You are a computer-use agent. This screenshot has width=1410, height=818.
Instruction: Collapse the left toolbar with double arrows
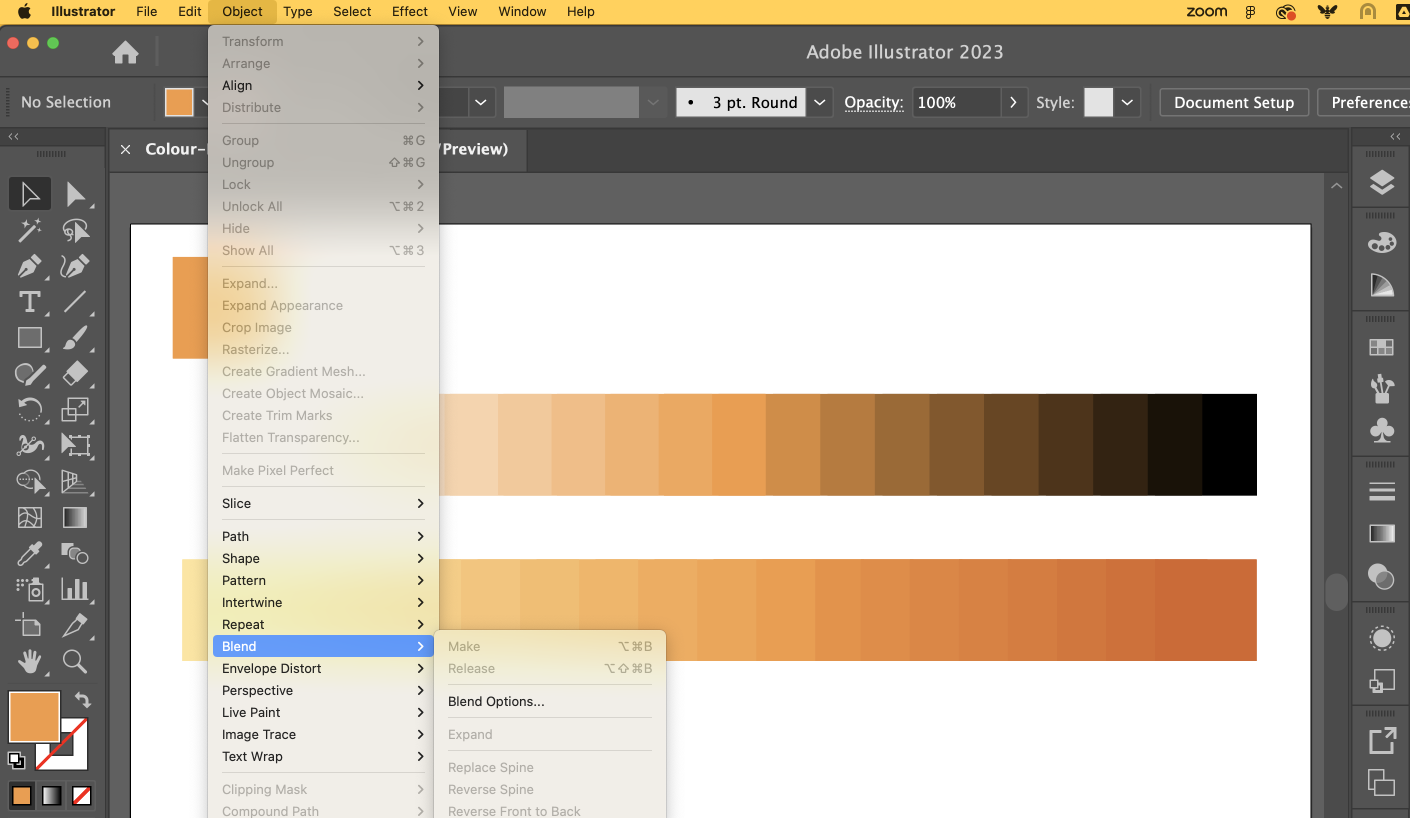14,137
